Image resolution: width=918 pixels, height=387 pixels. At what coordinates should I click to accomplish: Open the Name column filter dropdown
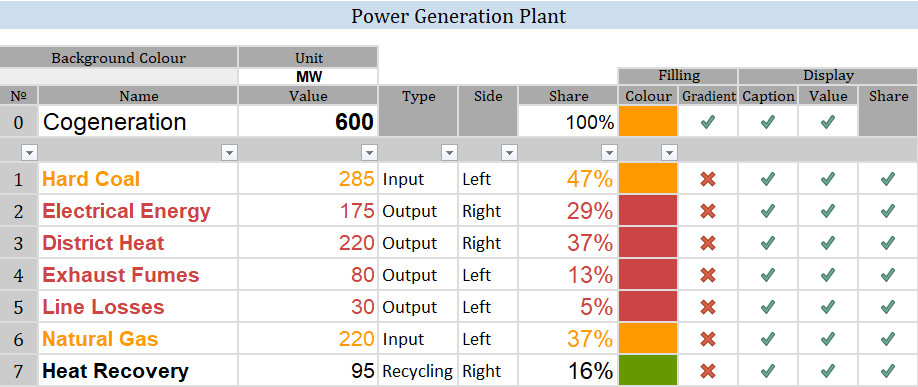point(229,153)
